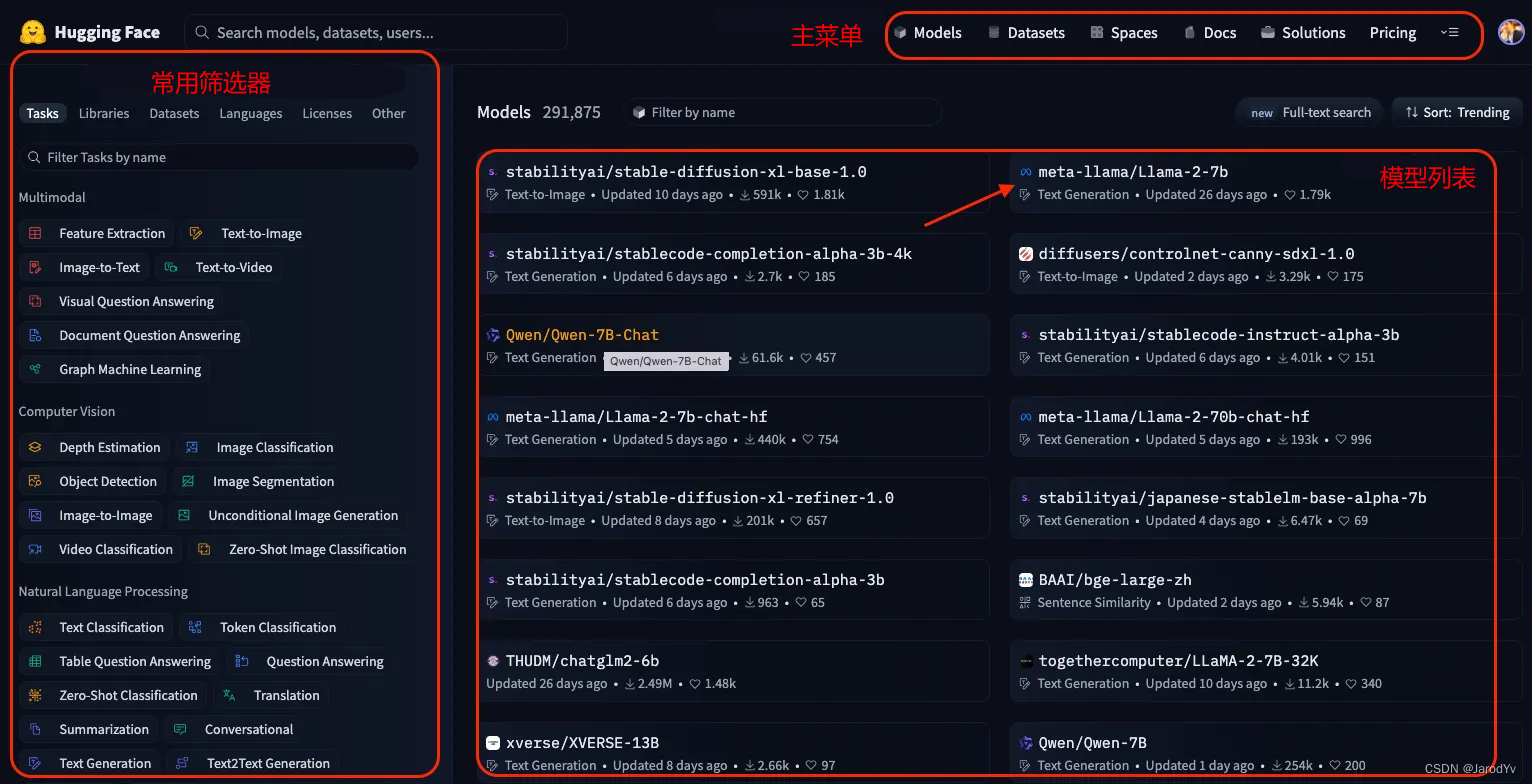Click the Image-to-Text task icon
This screenshot has height=784, width=1532.
coord(35,267)
